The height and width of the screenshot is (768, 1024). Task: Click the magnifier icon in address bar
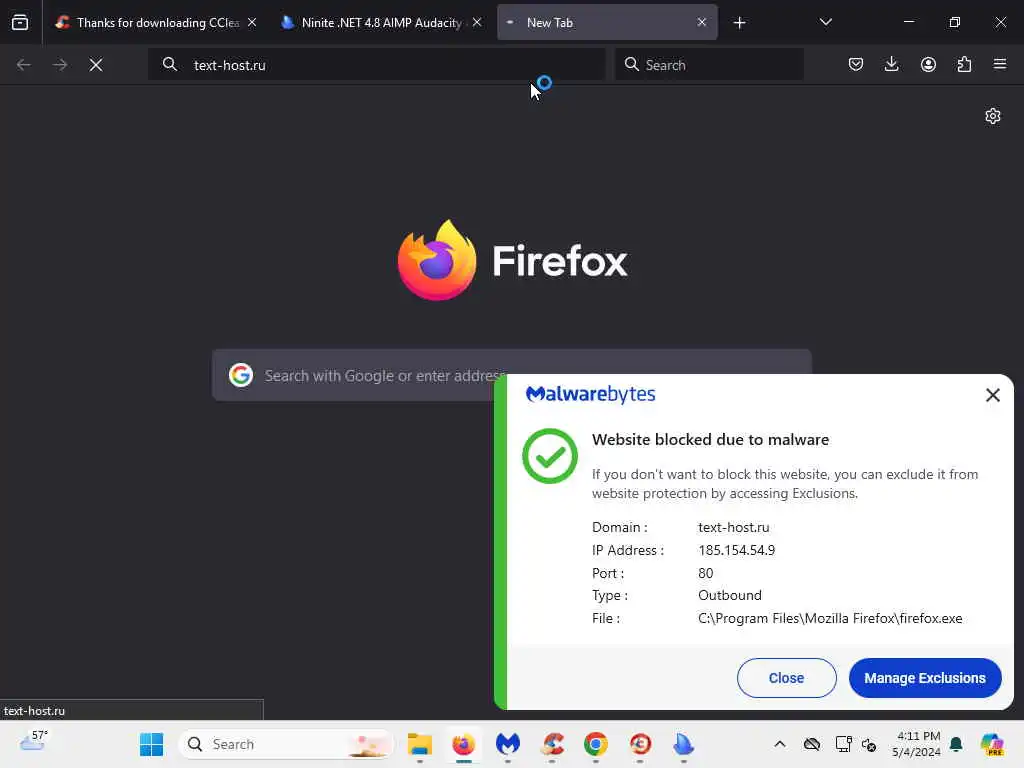pos(170,65)
